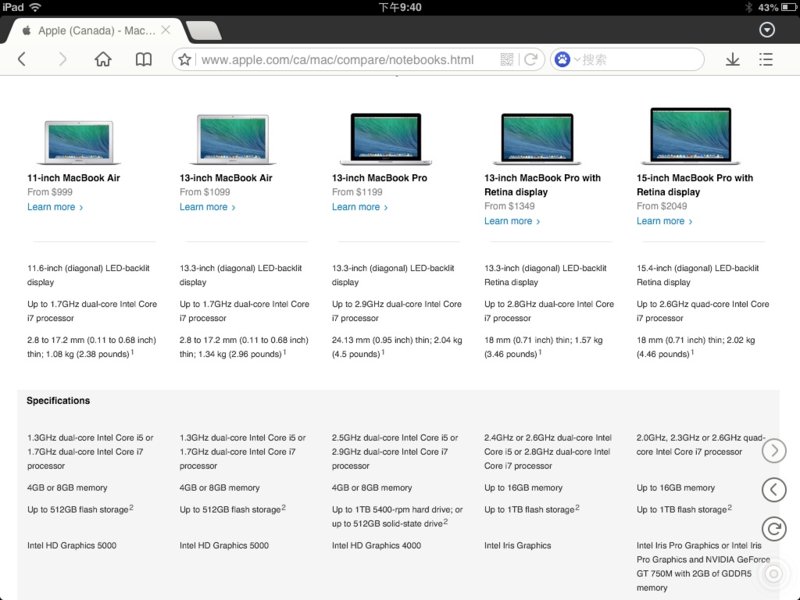Select the Apple (Canada) tab
The image size is (800, 600).
tap(95, 31)
